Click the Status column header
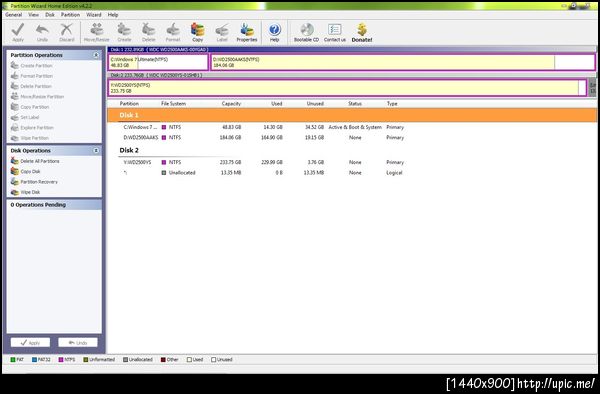The height and width of the screenshot is (394, 600). 355,104
